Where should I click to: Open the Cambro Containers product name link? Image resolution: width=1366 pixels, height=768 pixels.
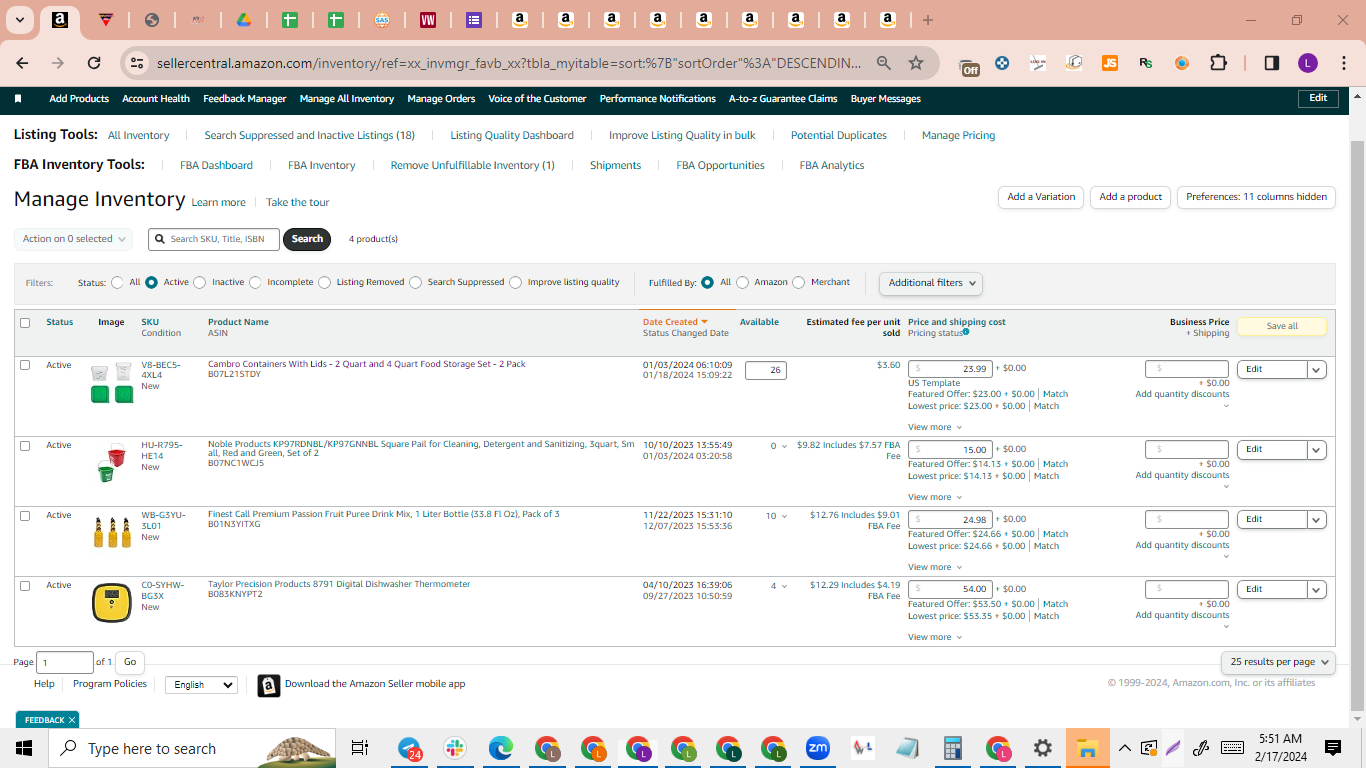tap(367, 364)
